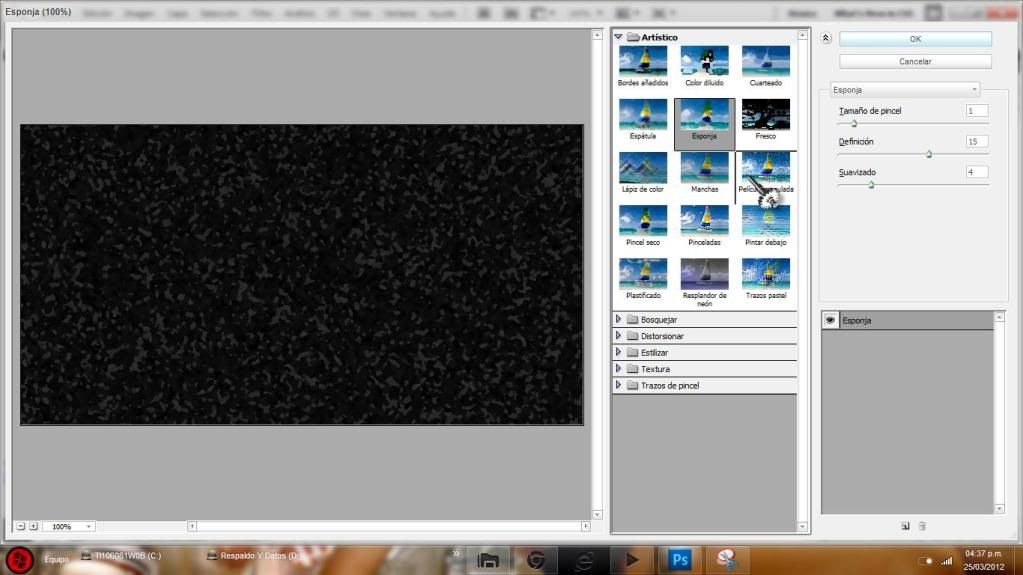Click the Suavizado value field
The image size is (1023, 575).
pyautogui.click(x=977, y=172)
